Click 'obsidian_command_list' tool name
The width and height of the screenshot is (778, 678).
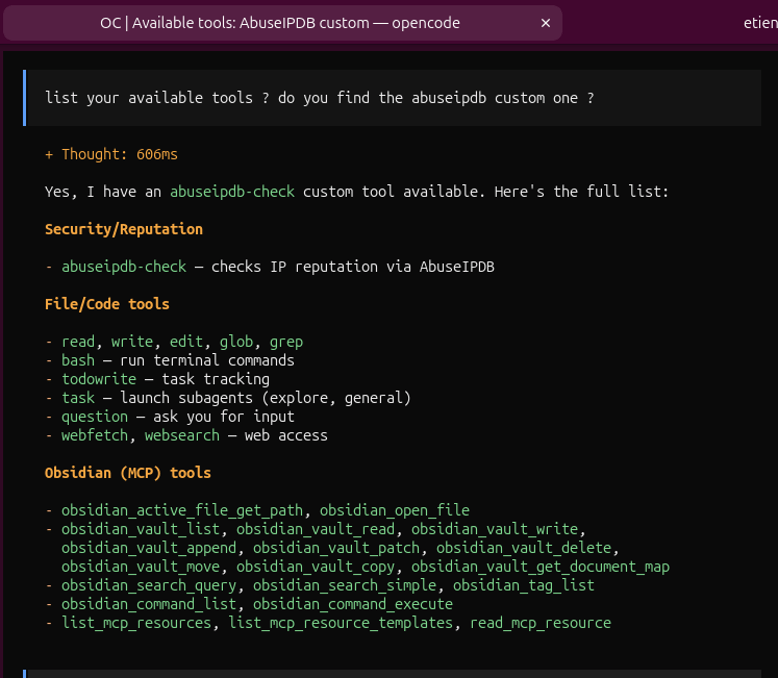point(149,605)
